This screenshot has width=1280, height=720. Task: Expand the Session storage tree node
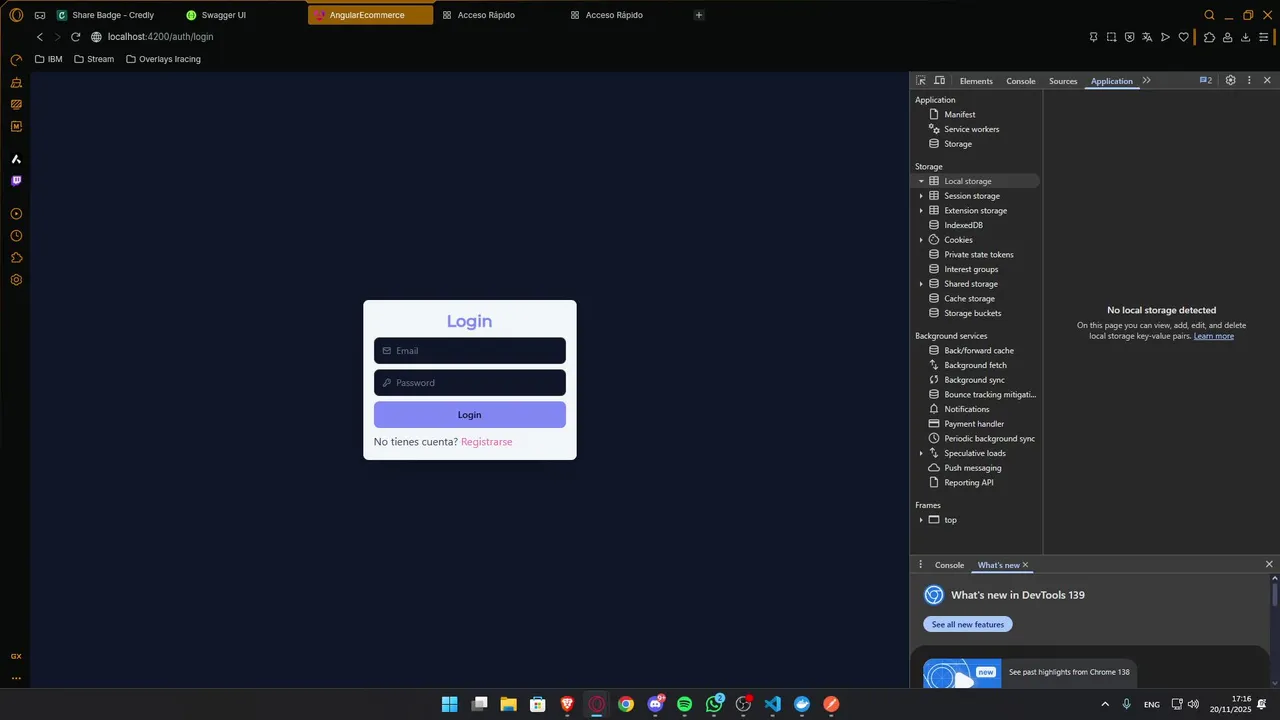point(921,196)
